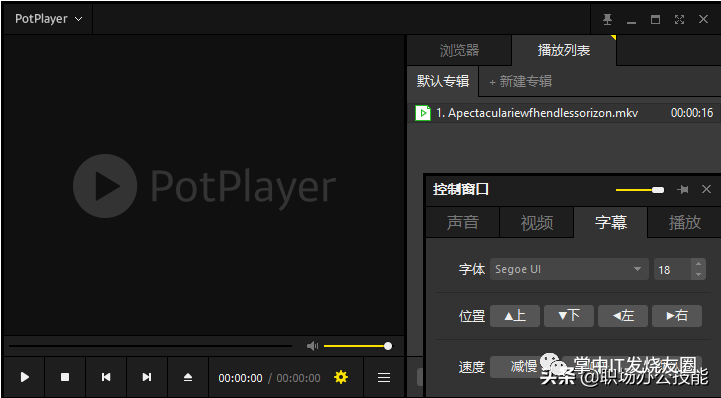Switch to the 浏览器 tab
721x398 pixels.
pos(459,50)
